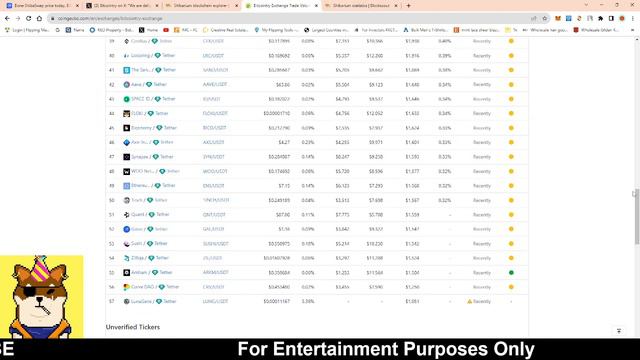Bookmark this page with the star icon
Viewport: 640px width, 360px height.
[x=544, y=18]
